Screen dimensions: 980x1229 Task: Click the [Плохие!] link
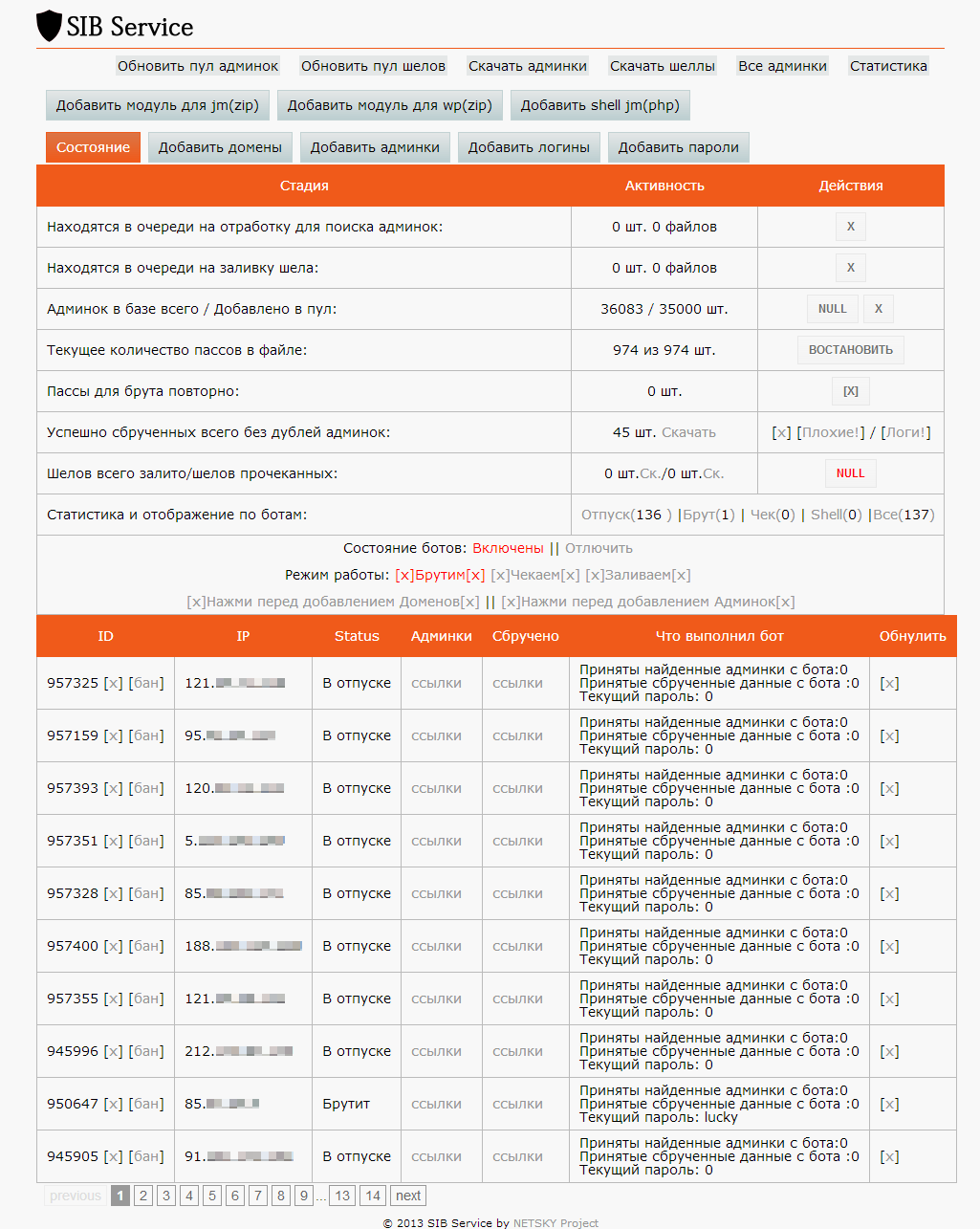(831, 432)
